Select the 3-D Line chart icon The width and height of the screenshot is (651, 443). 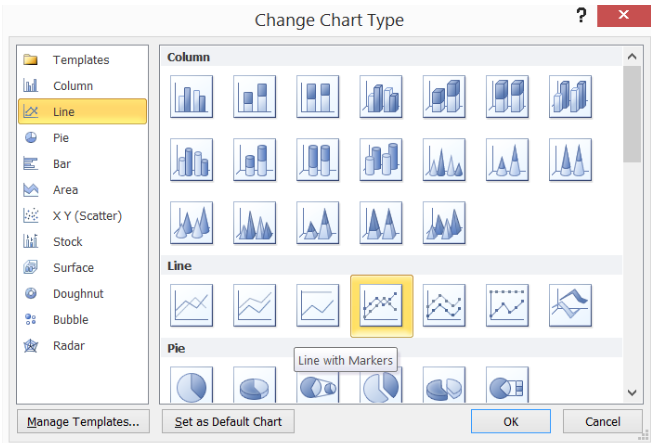pyautogui.click(x=570, y=306)
